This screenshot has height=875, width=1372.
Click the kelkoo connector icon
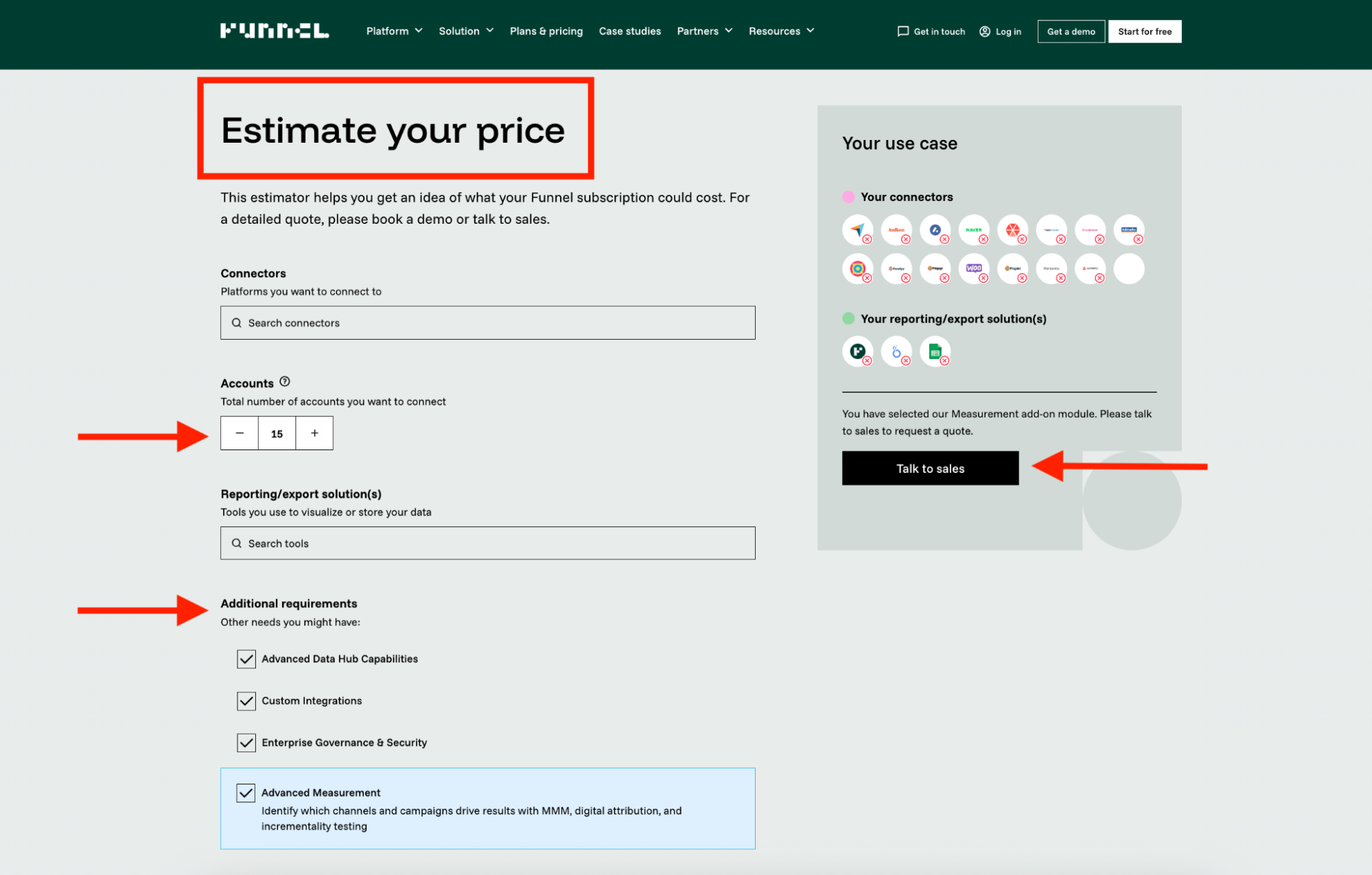click(897, 230)
